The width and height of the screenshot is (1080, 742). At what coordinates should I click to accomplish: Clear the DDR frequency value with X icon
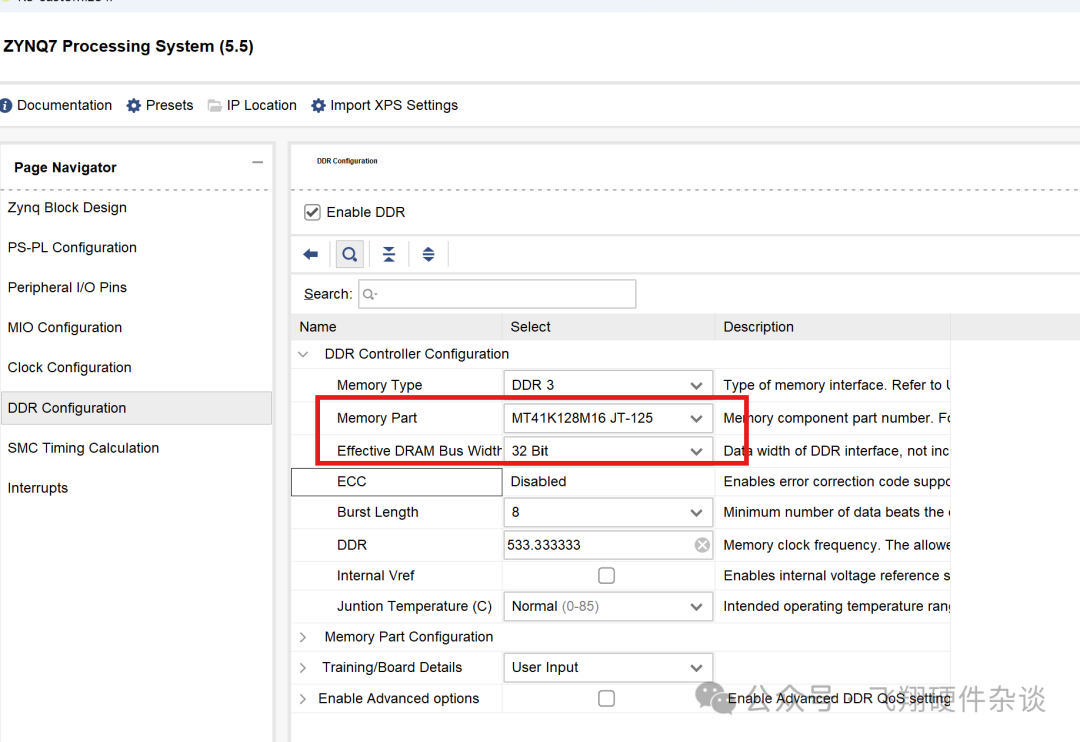(702, 545)
